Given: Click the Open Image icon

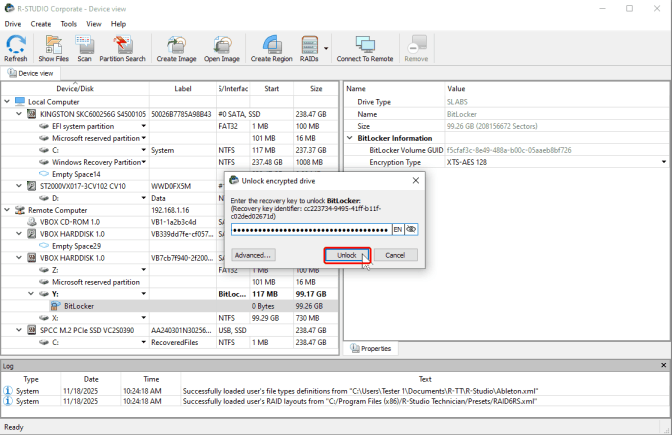Looking at the screenshot, I should 221,49.
